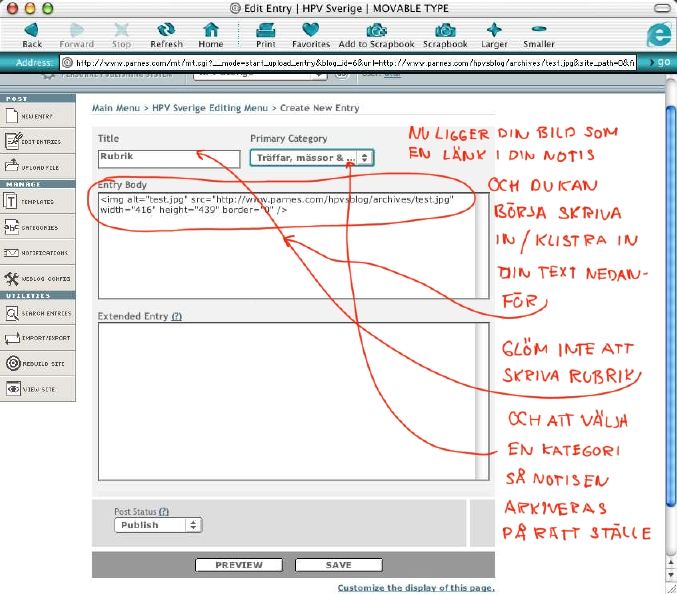Open Import/Export in sidebar

click(38, 338)
